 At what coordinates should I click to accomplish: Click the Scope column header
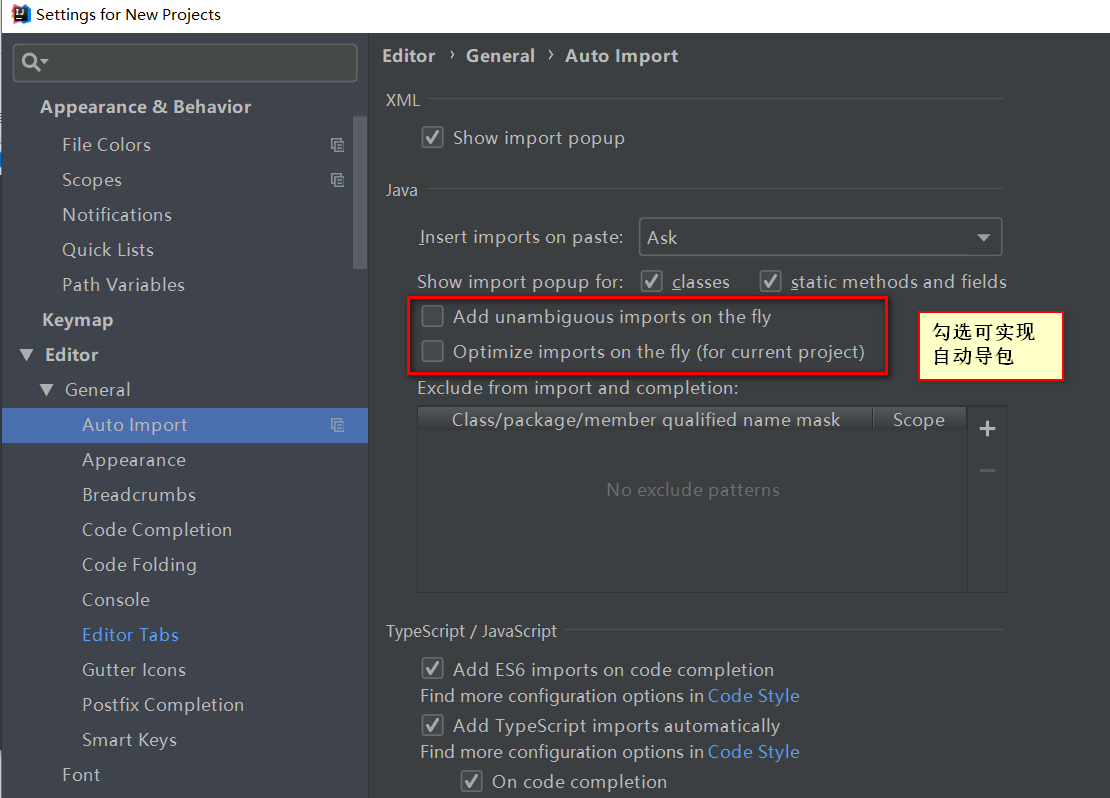point(919,420)
